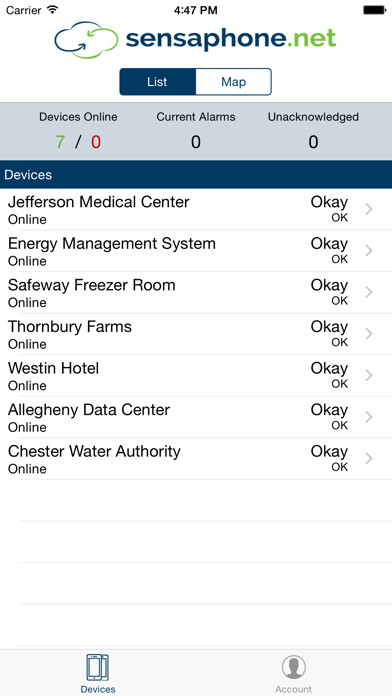The height and width of the screenshot is (696, 392).
Task: Expand Jefferson Medical Center chevron
Action: pyautogui.click(x=368, y=209)
